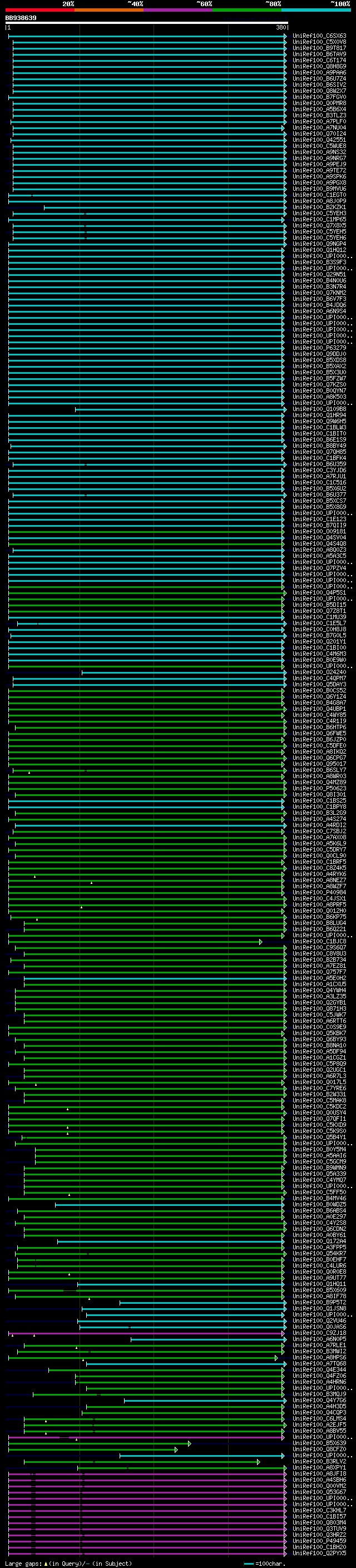This screenshot has height=1568, width=356.
Task: Pick UniRef100_A9SPK6 from the hit list
Action: tap(319, 176)
